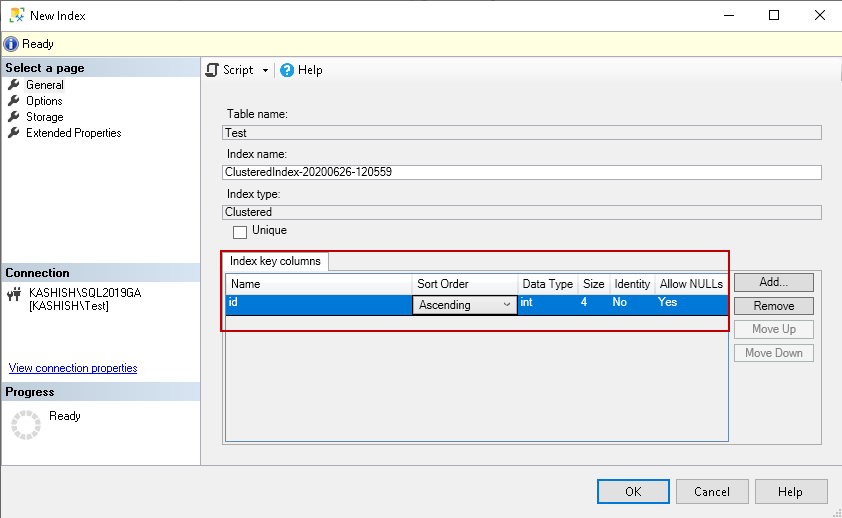Remove the selected id column
This screenshot has width=842, height=518.
tap(773, 306)
